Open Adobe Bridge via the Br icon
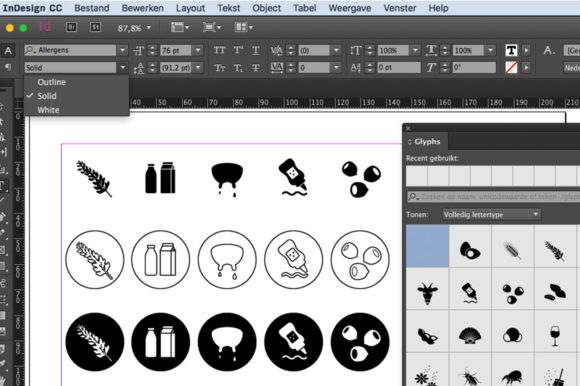The height and width of the screenshot is (386, 580). pos(71,27)
